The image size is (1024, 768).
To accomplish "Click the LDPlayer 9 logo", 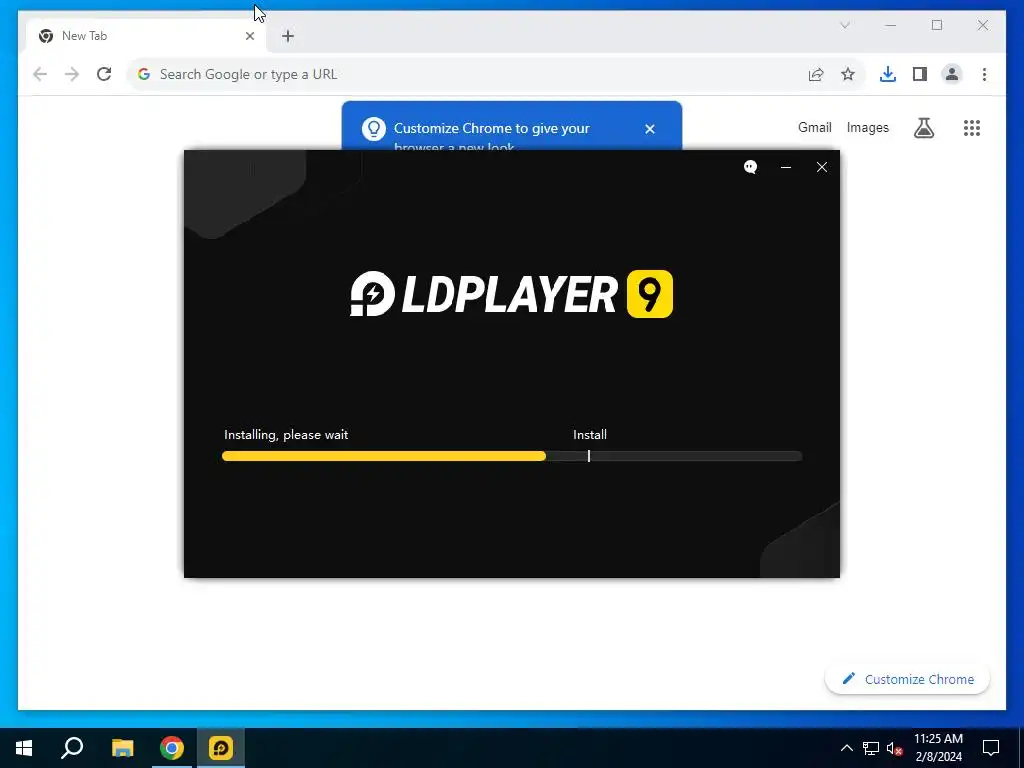I will pos(511,294).
